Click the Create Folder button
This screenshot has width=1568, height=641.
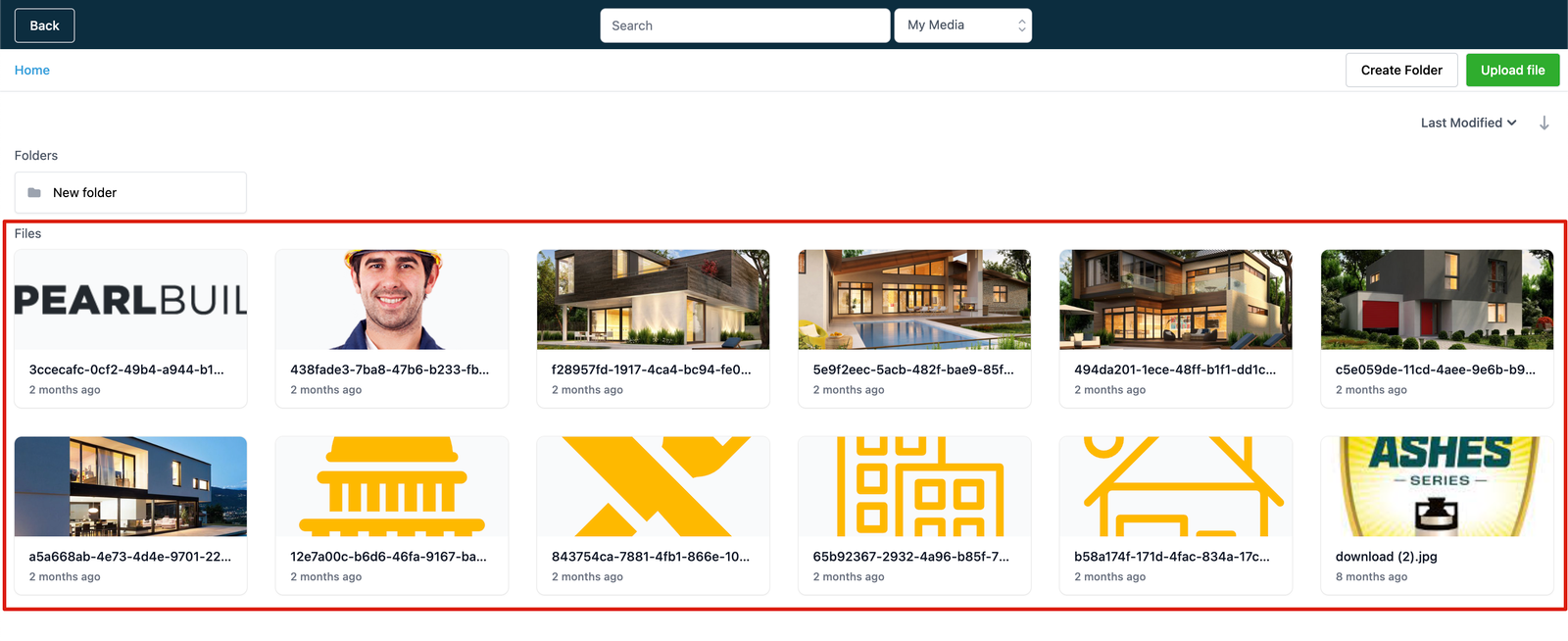tap(1400, 71)
